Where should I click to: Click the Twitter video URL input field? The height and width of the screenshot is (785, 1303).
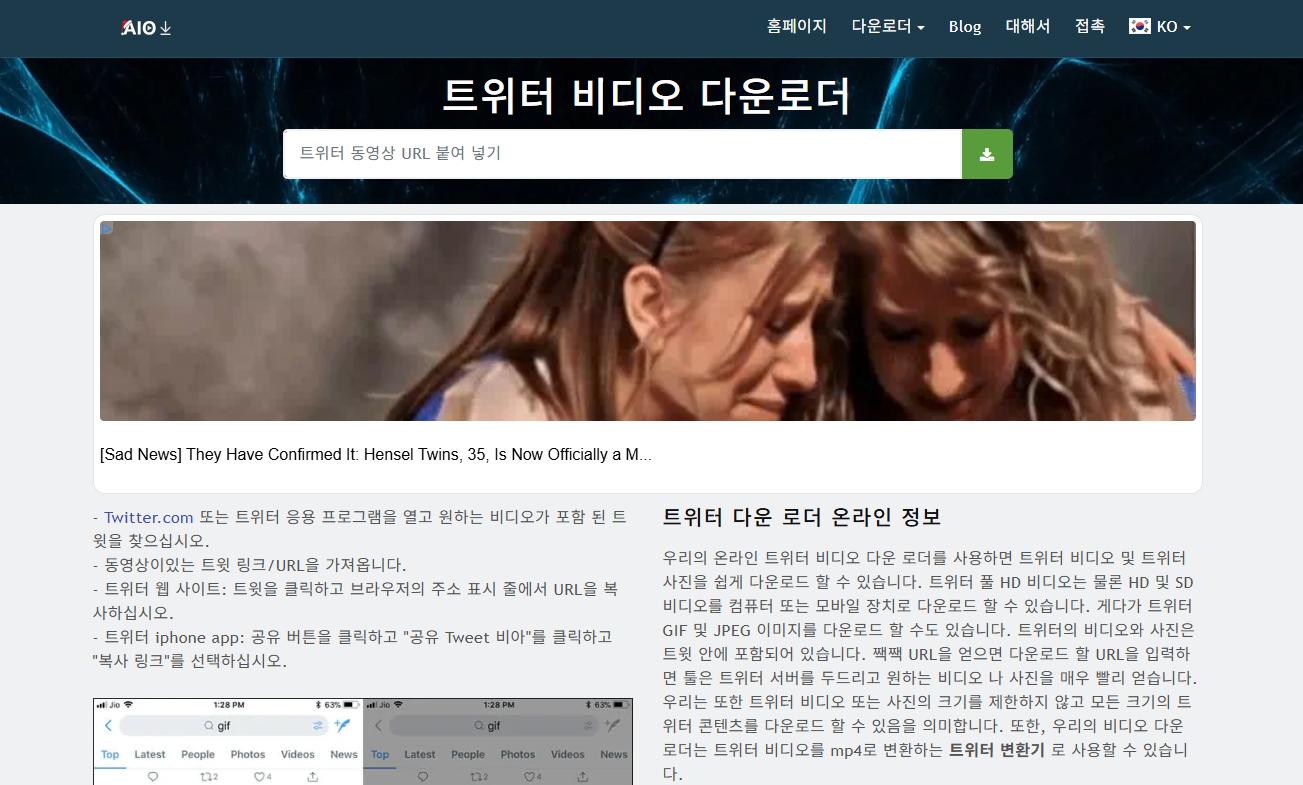620,153
